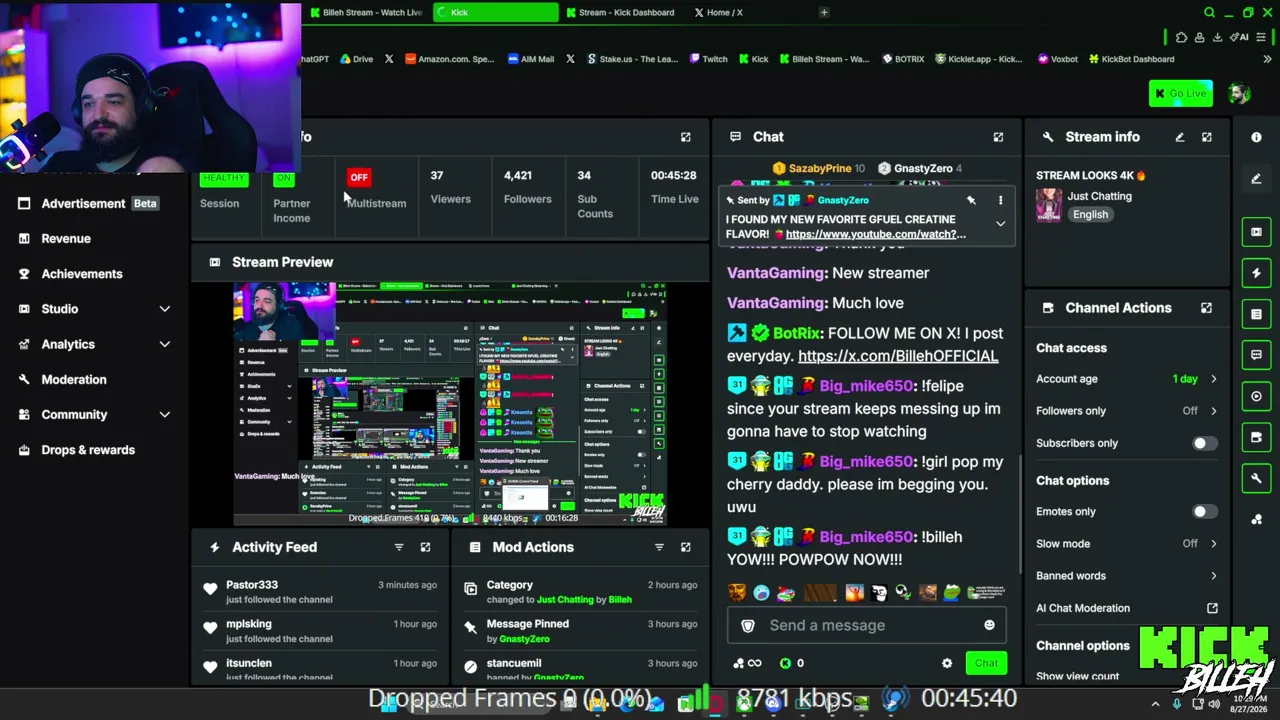Toggle Emotes only chat switch

pyautogui.click(x=1204, y=511)
